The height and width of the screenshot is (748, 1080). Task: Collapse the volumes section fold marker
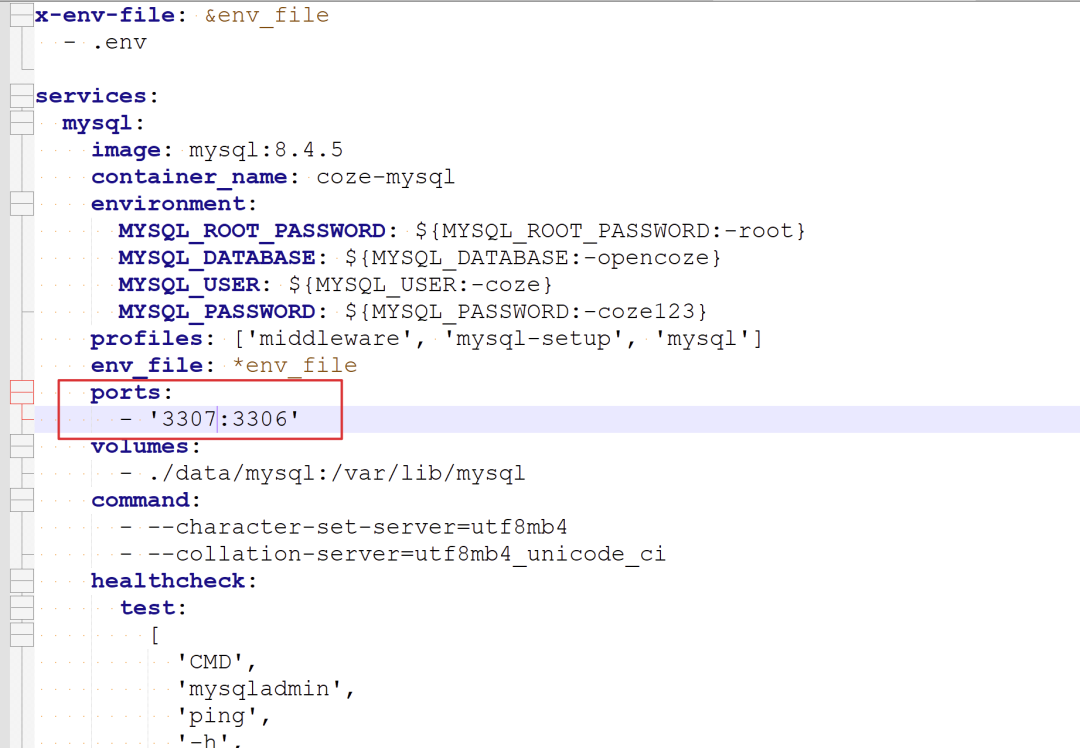(x=22, y=446)
